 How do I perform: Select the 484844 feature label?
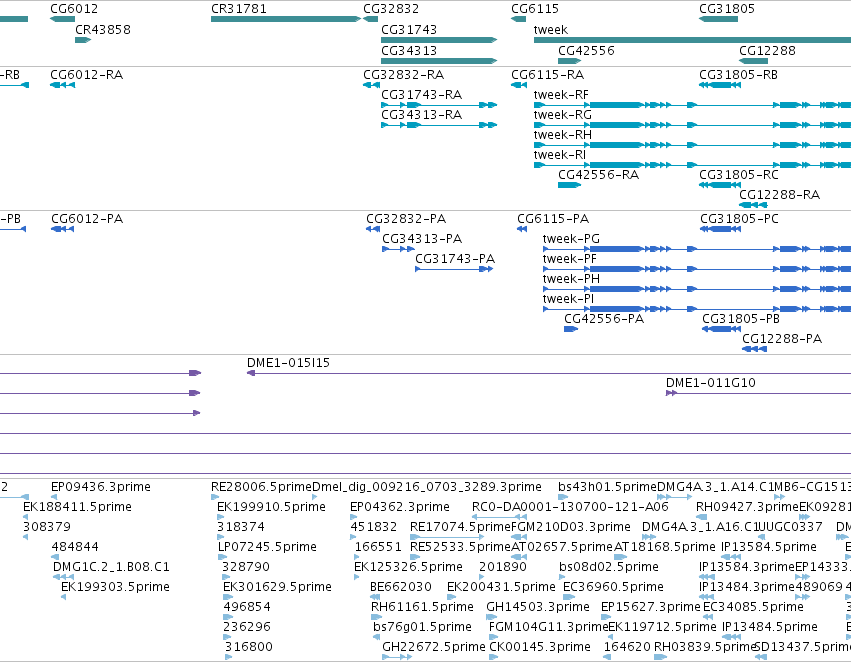coord(75,548)
